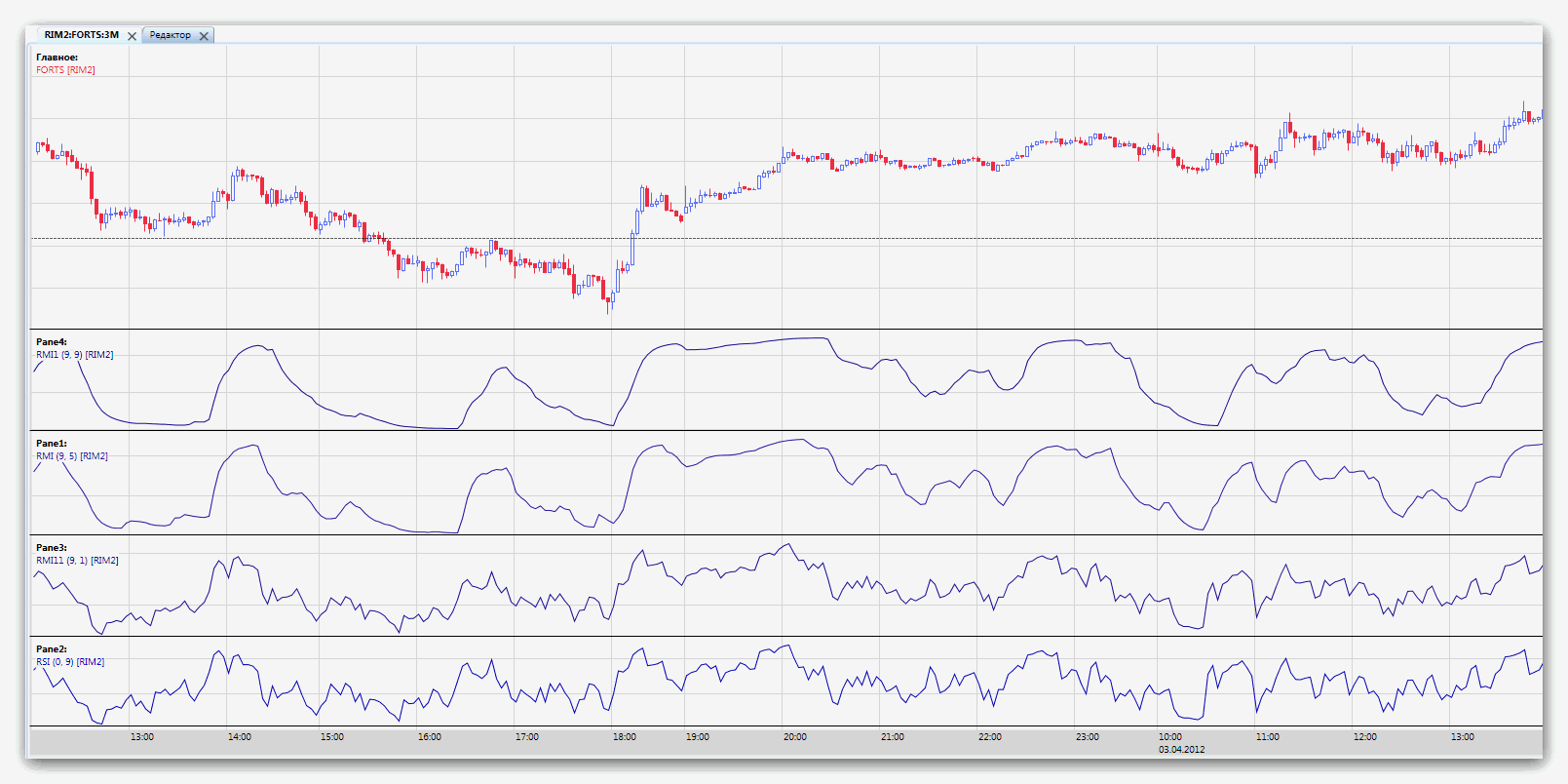Click the 18:00 mark on time axis

(625, 737)
